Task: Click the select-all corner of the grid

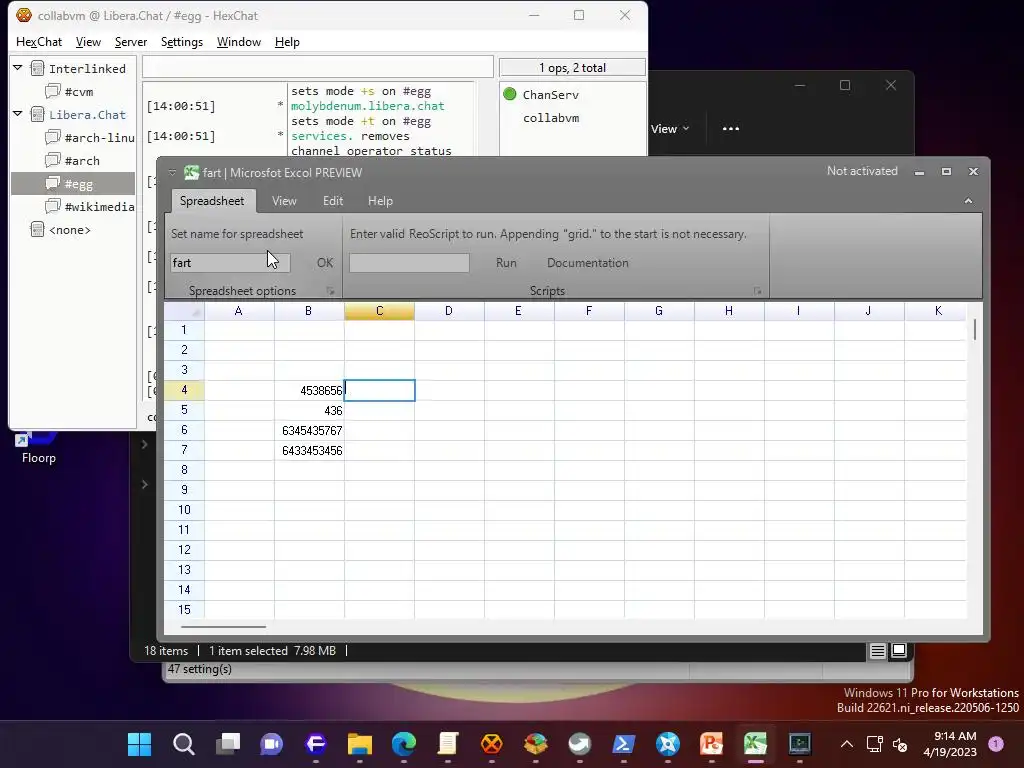Action: click(184, 312)
